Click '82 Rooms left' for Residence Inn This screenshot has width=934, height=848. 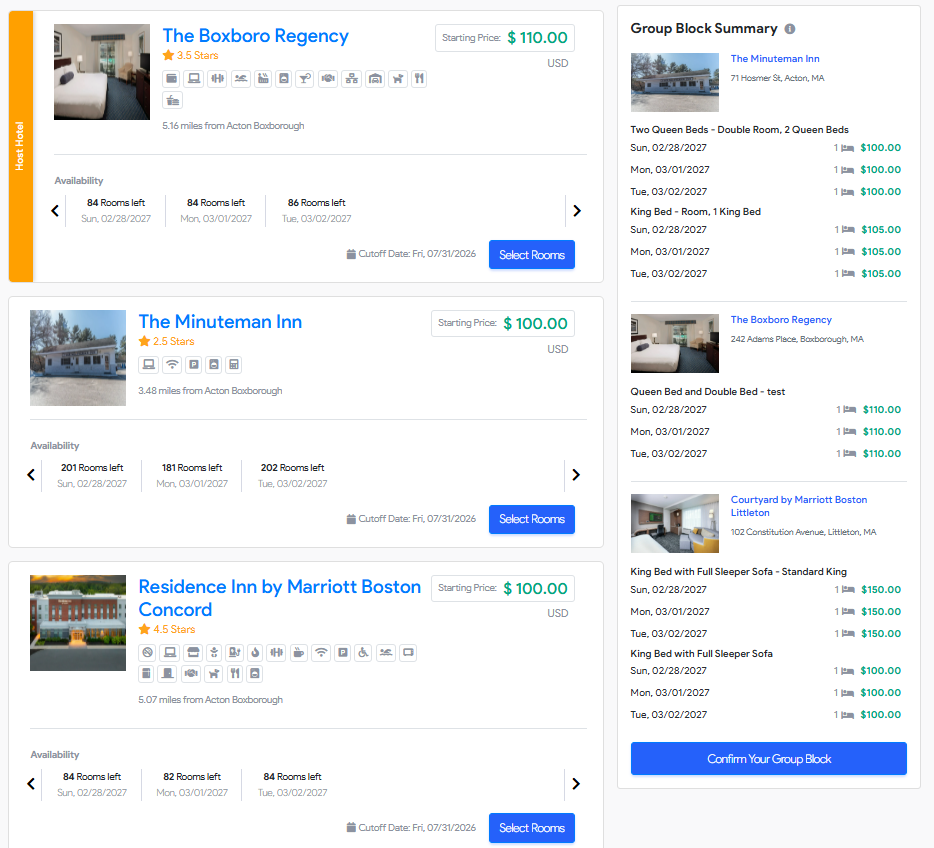coord(192,777)
